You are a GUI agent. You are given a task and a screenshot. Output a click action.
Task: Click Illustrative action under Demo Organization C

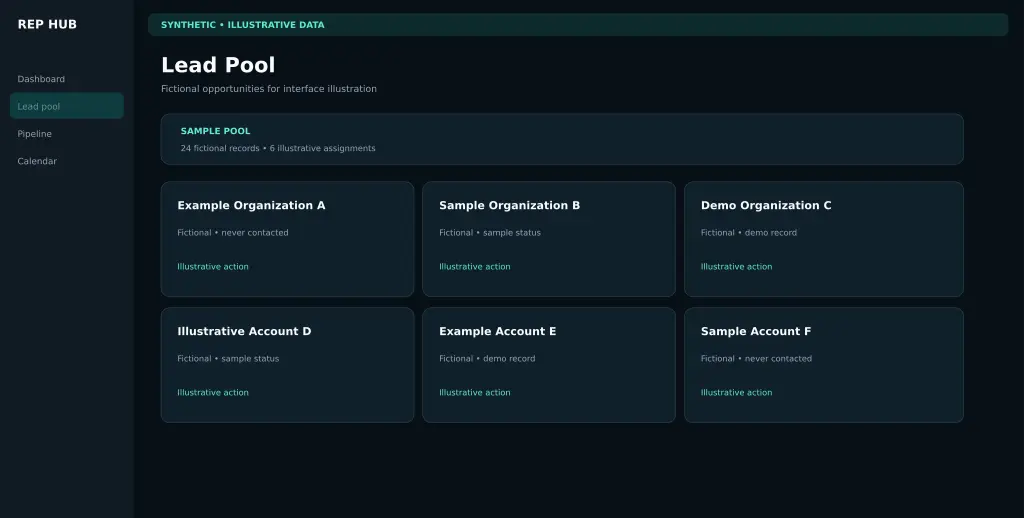point(736,267)
